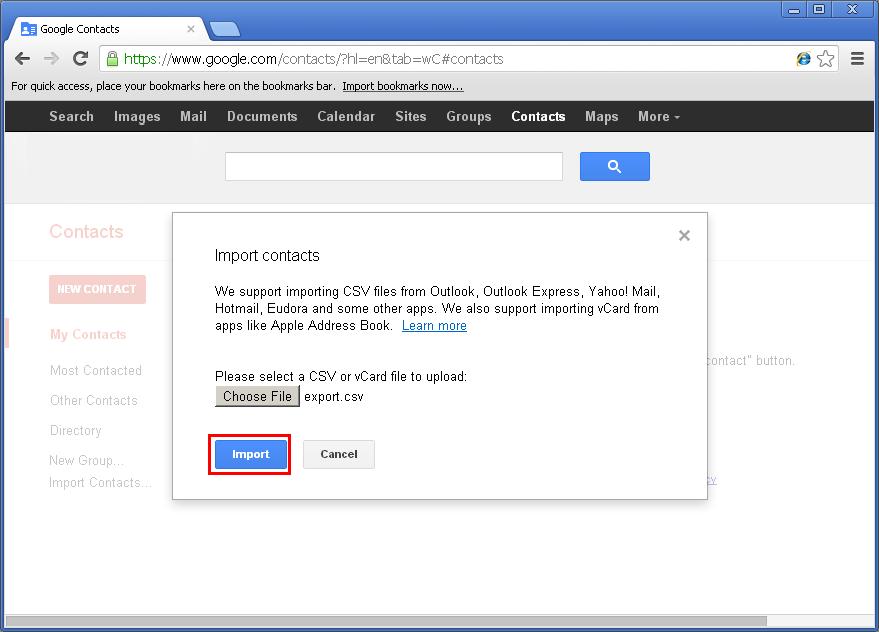
Task: Click the NEW CONTACT button
Action: tap(97, 288)
